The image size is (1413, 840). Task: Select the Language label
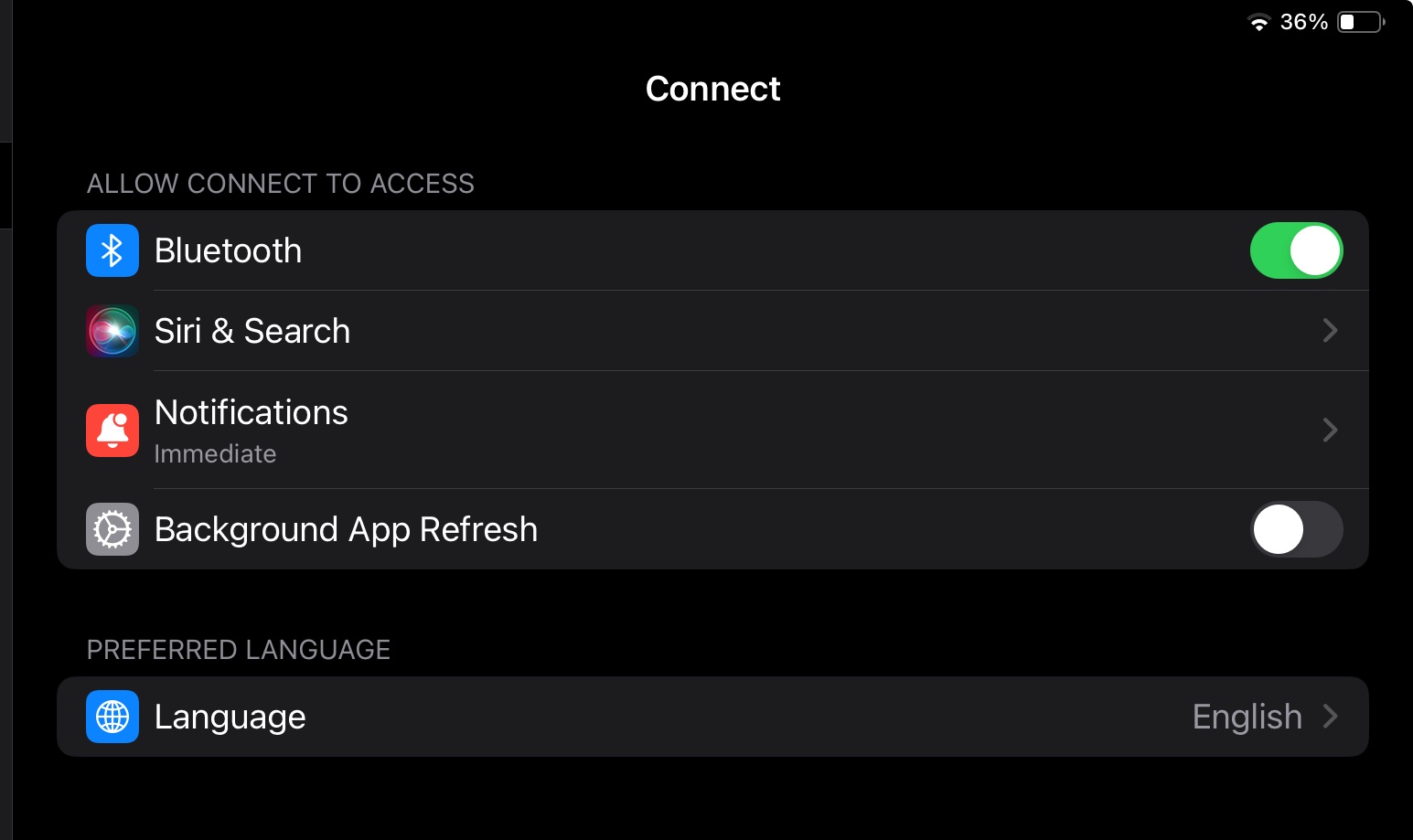[x=230, y=718]
